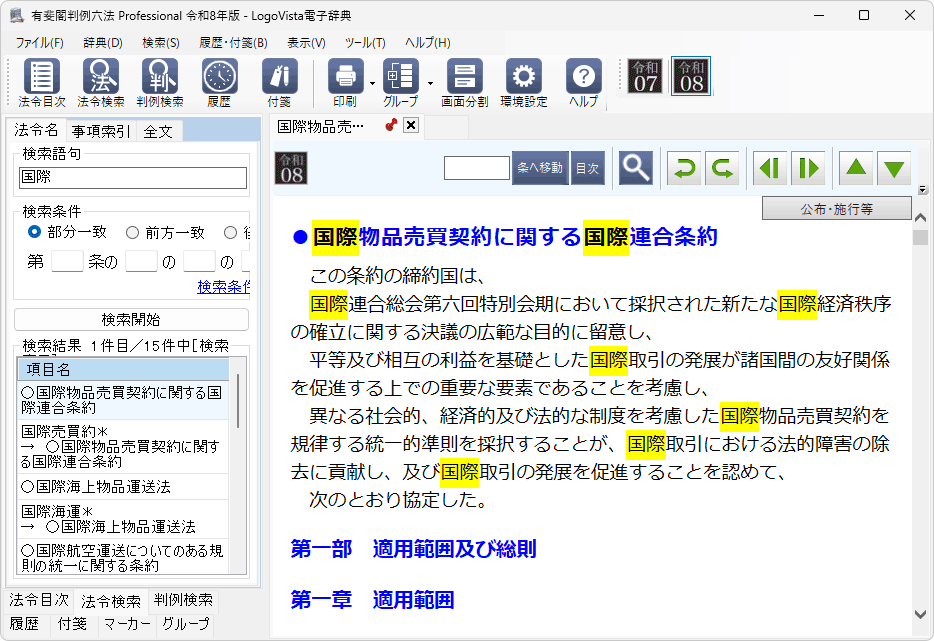Expand the グループ dropdown arrow

click(430, 83)
